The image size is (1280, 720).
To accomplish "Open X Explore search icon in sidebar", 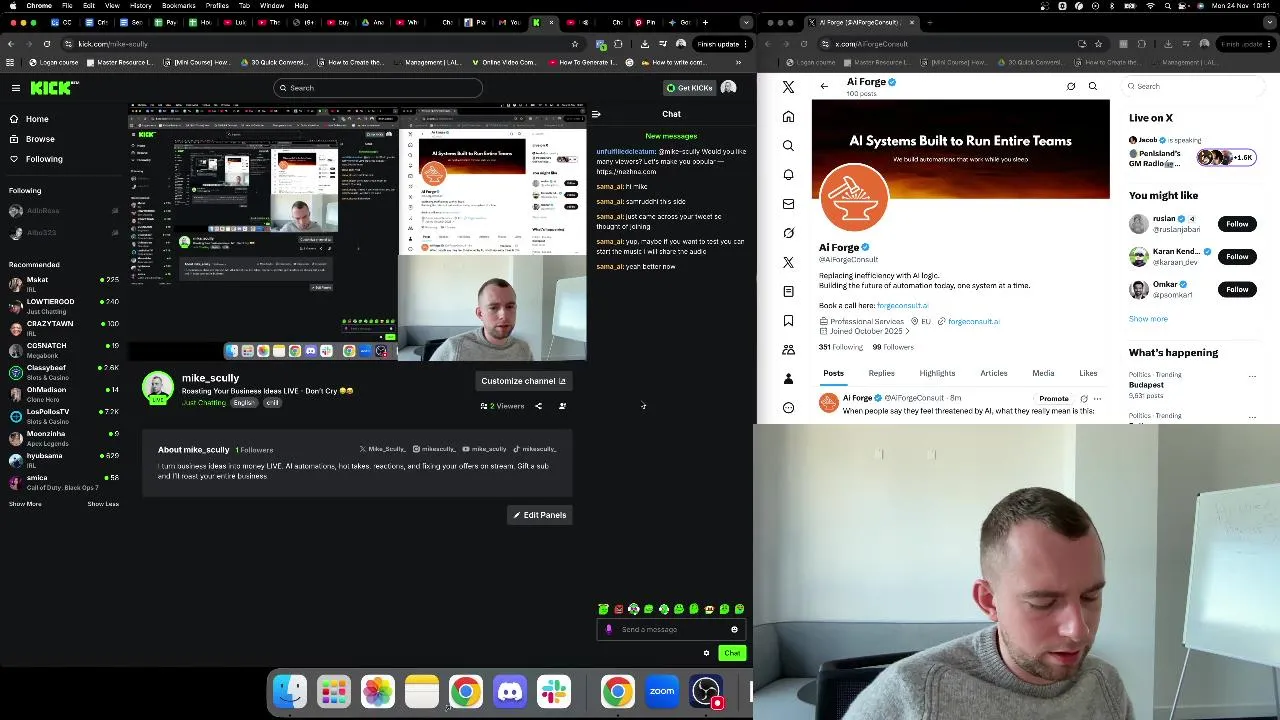I will 788,146.
